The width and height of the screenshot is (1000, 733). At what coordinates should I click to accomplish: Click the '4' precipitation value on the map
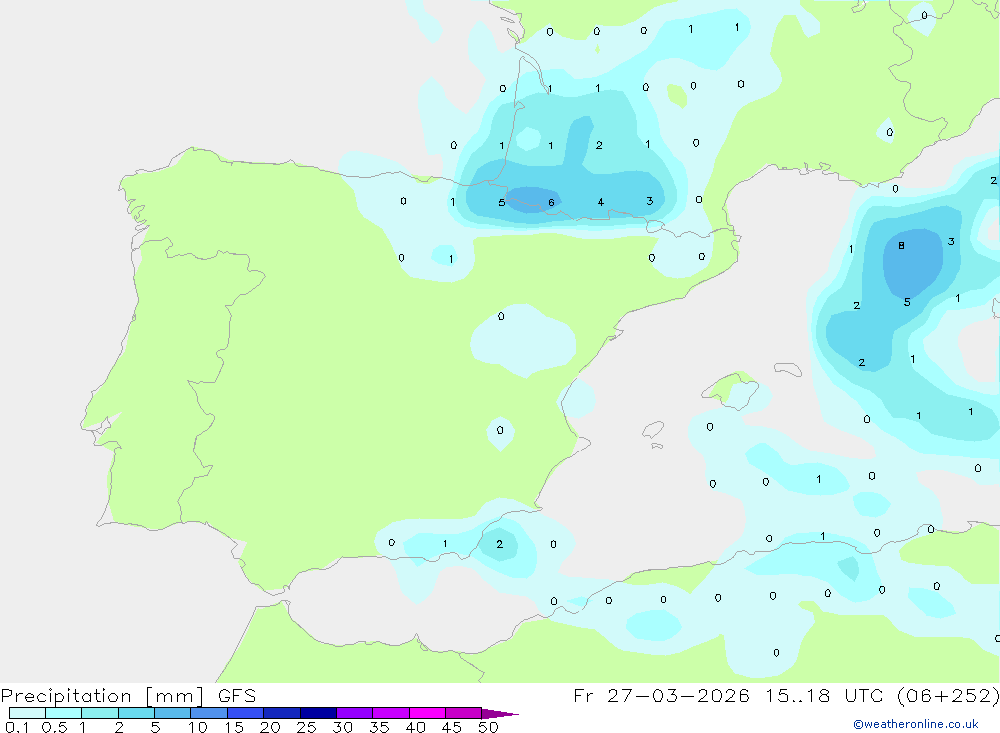601,202
